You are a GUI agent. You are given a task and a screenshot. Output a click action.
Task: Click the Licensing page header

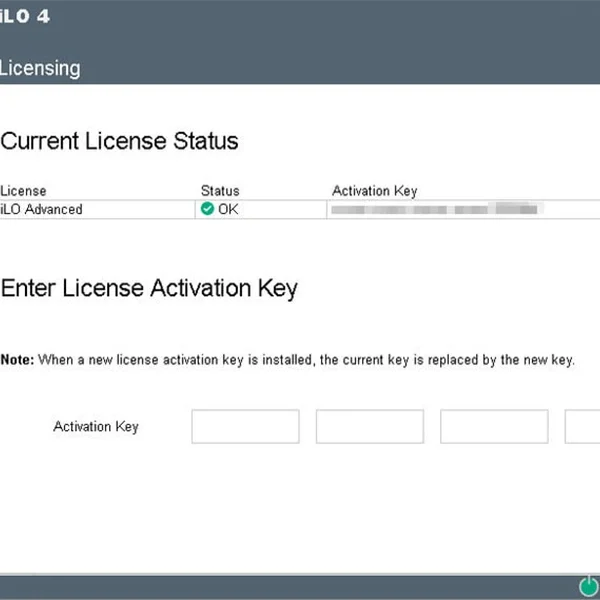point(40,68)
